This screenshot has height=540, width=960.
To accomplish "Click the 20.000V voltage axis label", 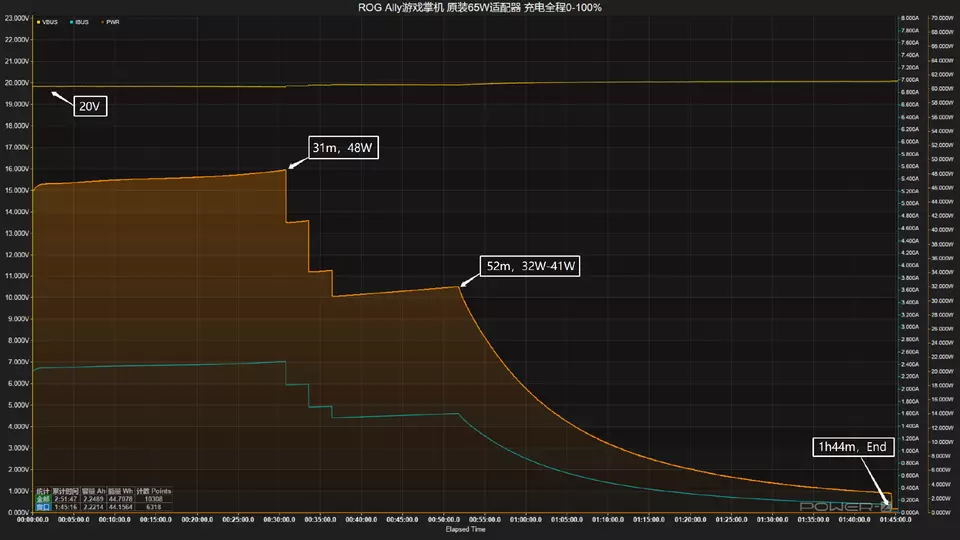I will [x=17, y=83].
